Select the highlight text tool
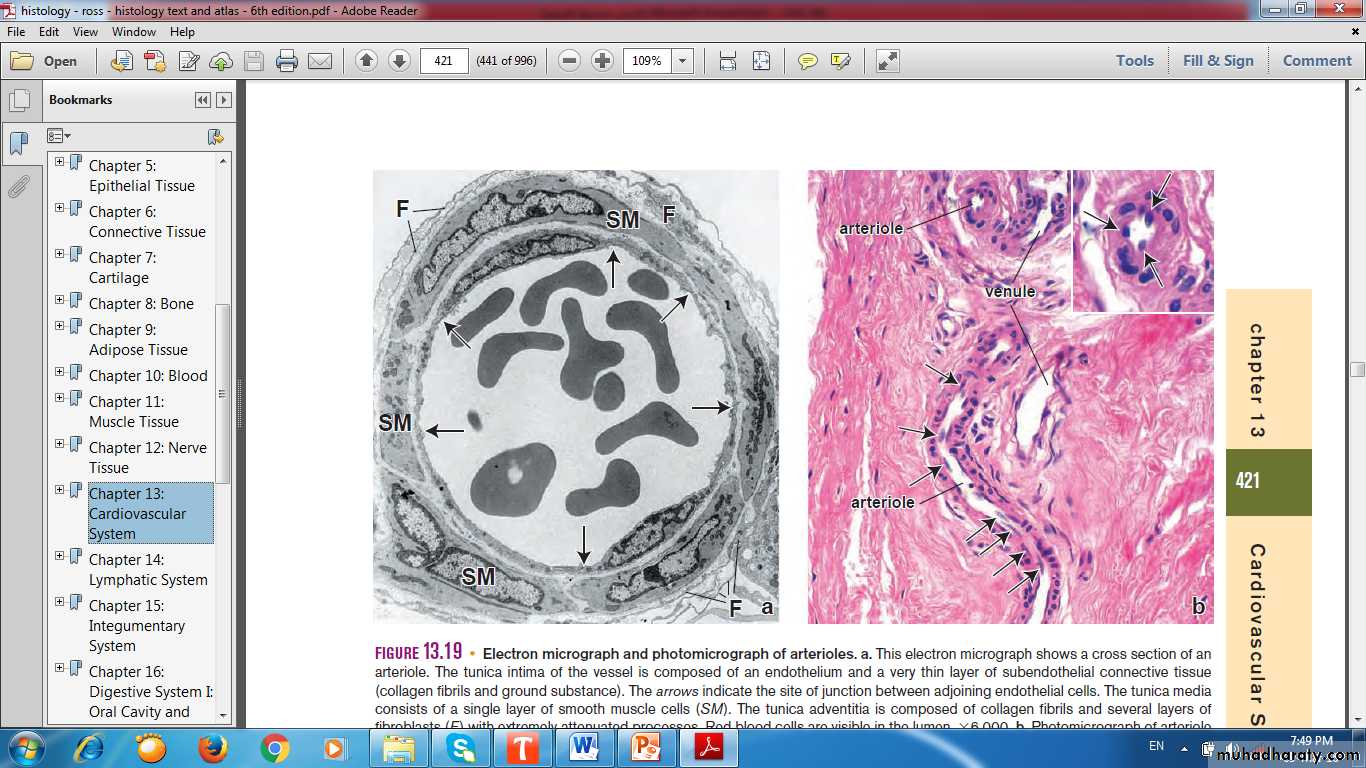 tap(840, 61)
